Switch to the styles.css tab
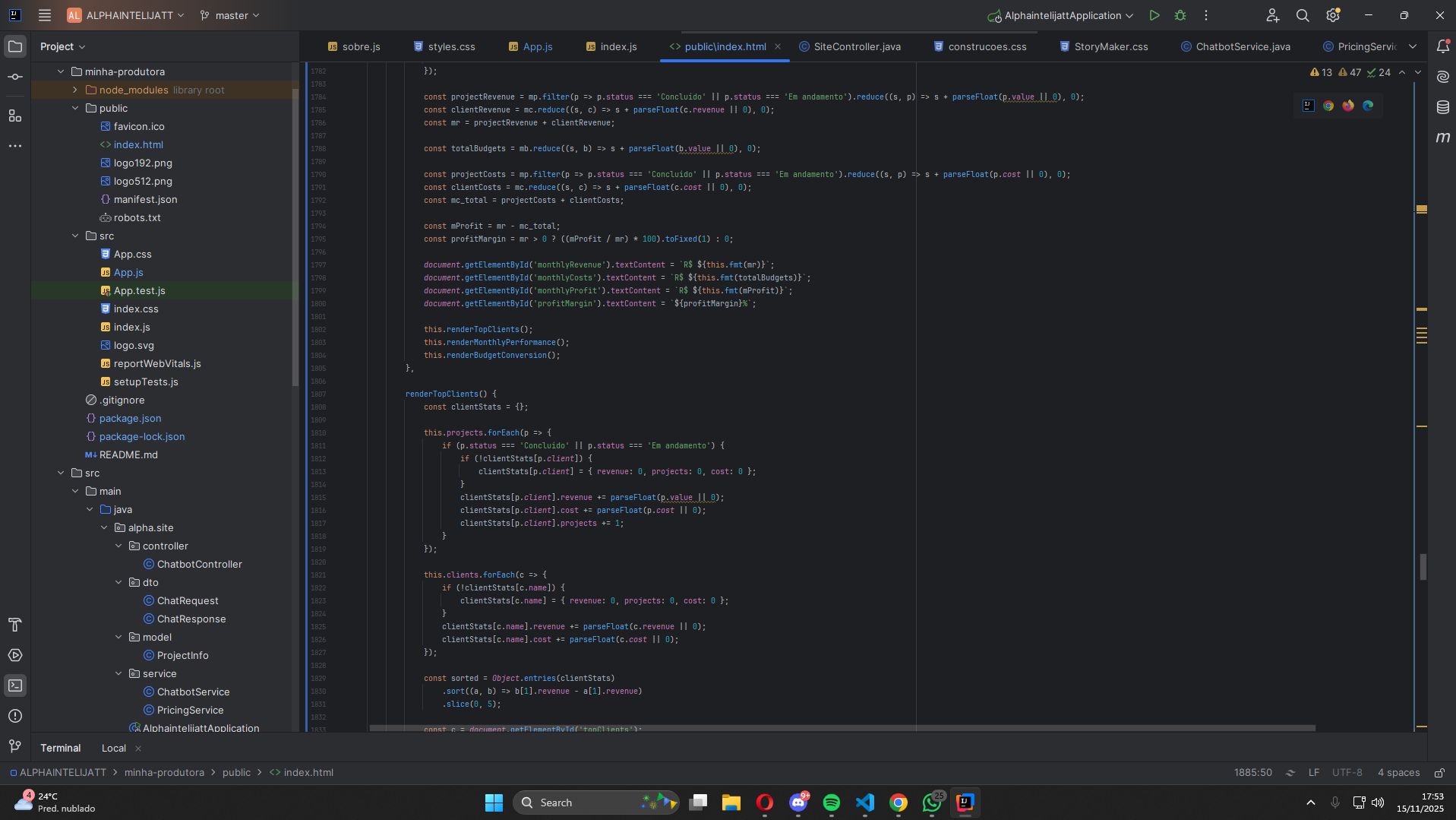Image resolution: width=1456 pixels, height=820 pixels. tap(451, 46)
